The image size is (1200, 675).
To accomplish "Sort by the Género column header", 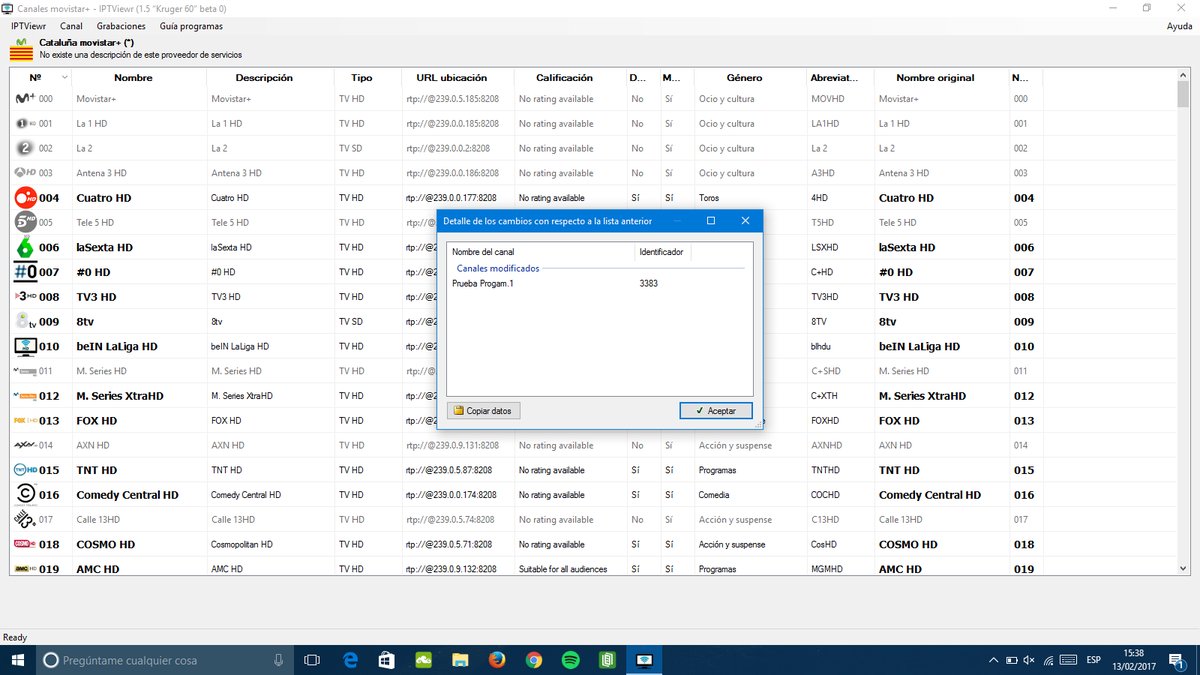I will (x=744, y=77).
